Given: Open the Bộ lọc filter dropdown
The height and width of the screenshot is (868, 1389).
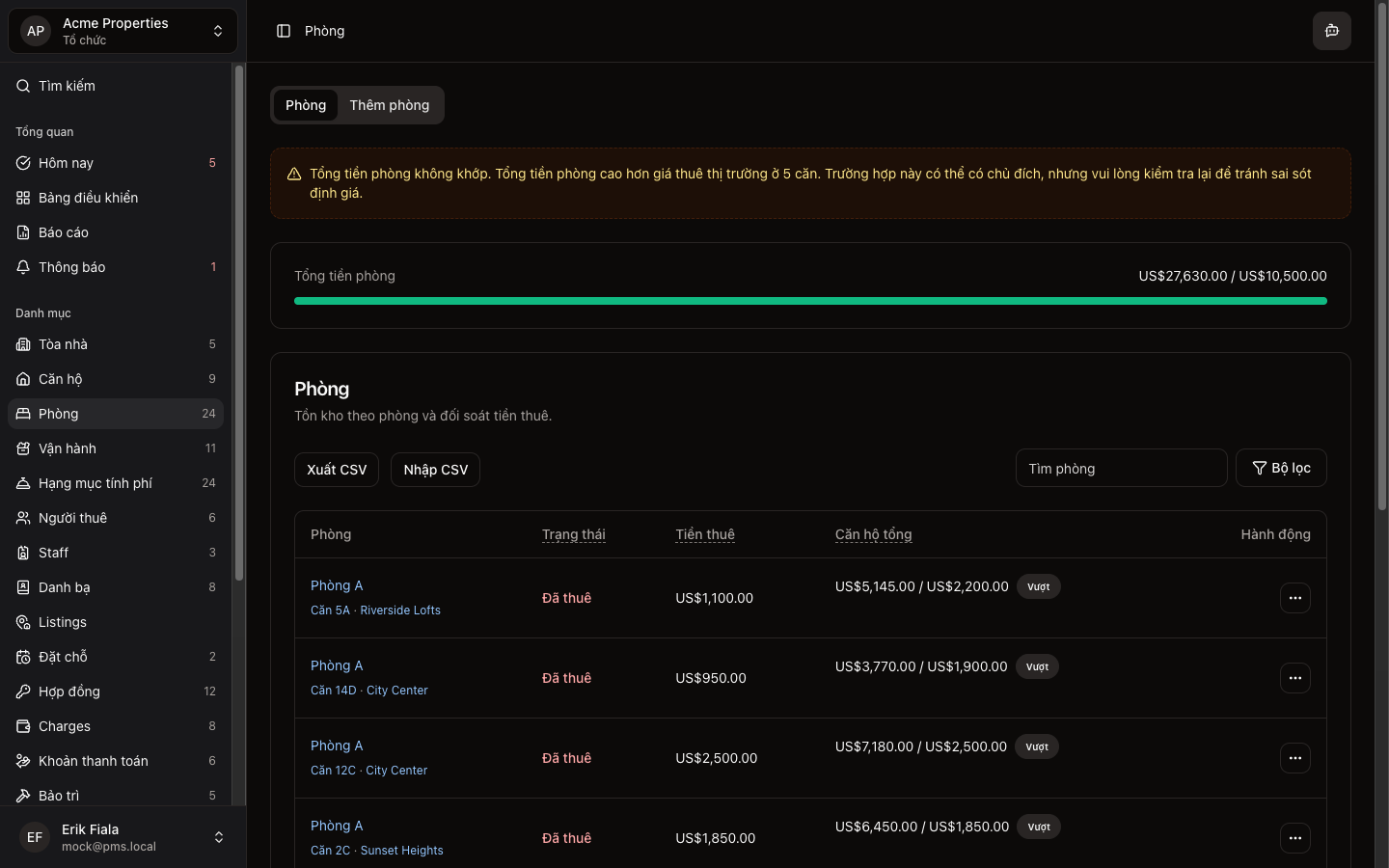Looking at the screenshot, I should tap(1280, 468).
